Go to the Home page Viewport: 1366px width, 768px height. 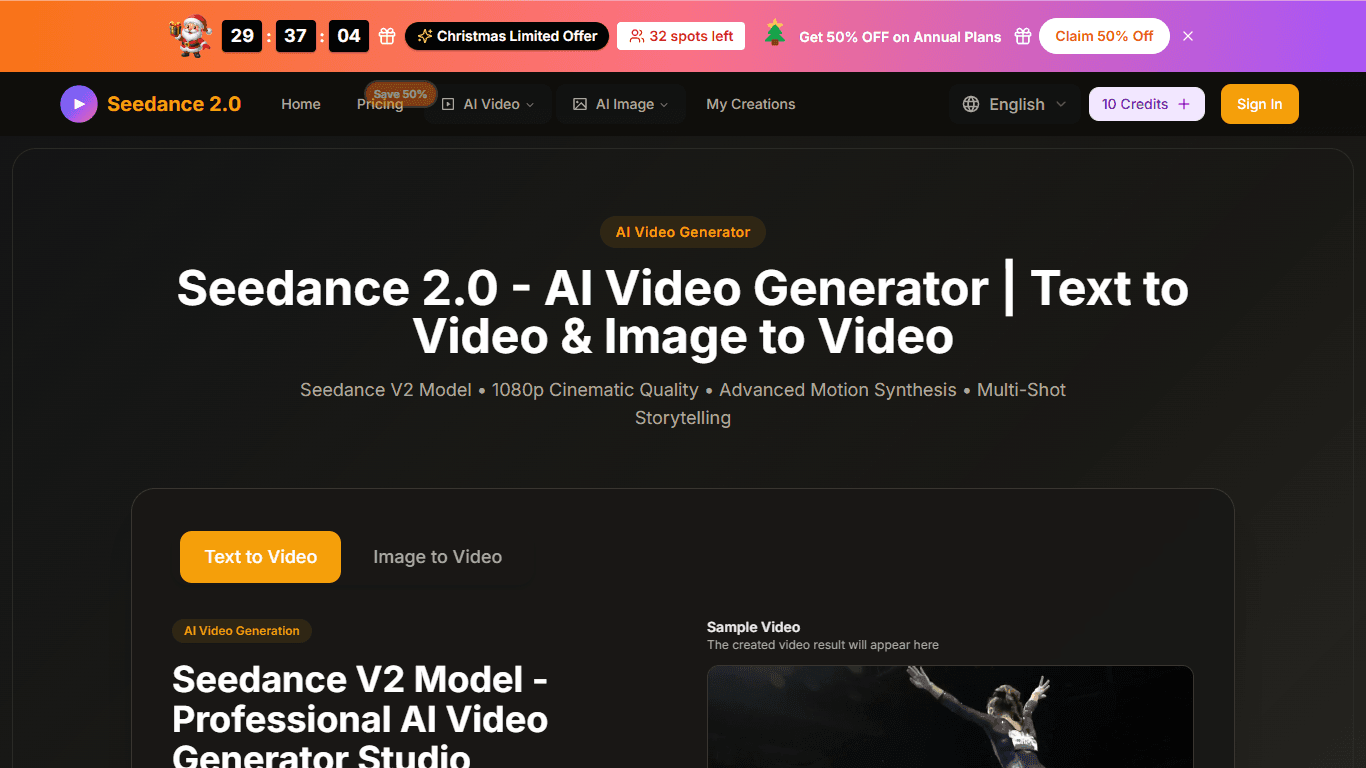[x=301, y=104]
